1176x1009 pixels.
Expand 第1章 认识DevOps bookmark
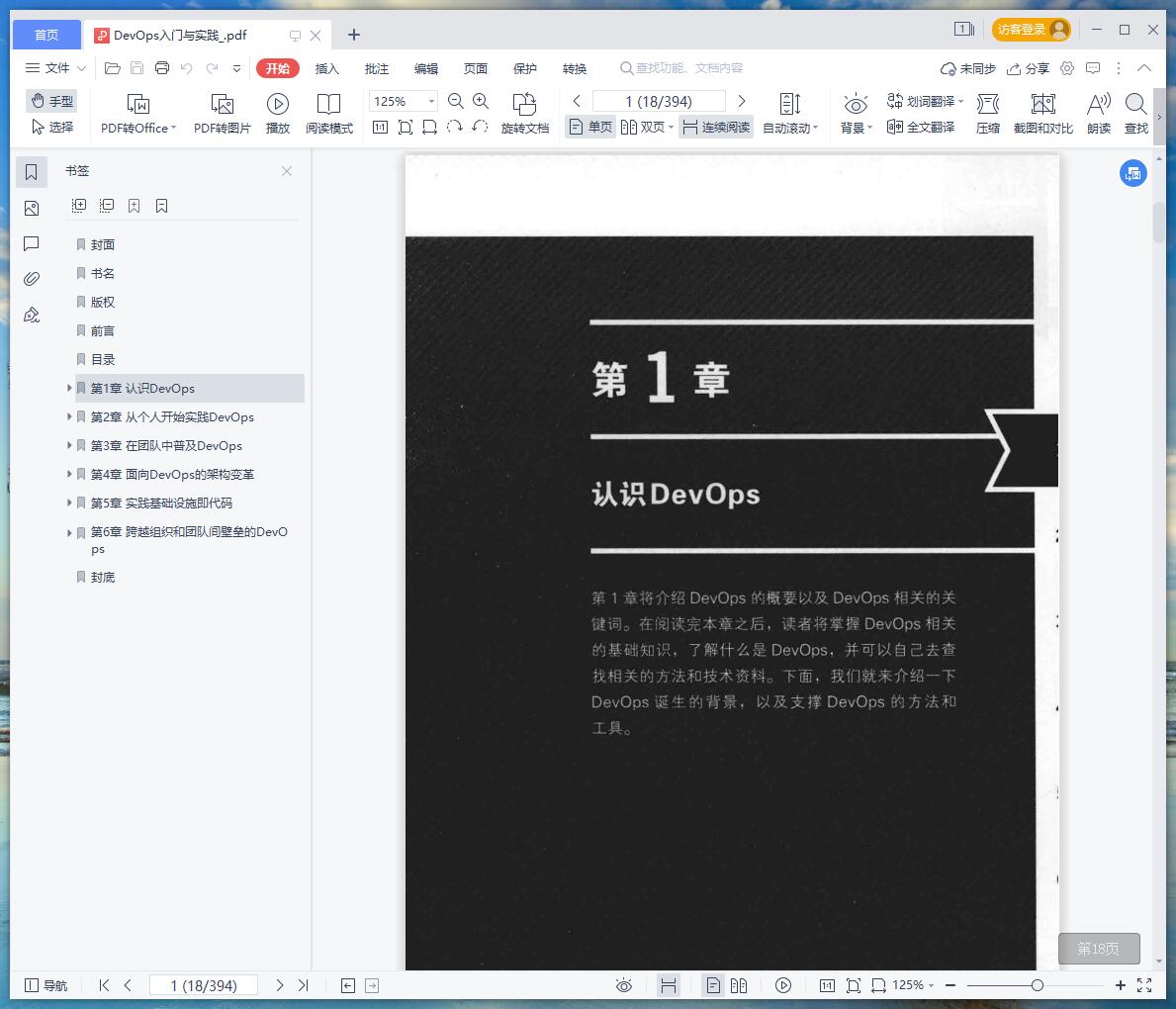69,388
